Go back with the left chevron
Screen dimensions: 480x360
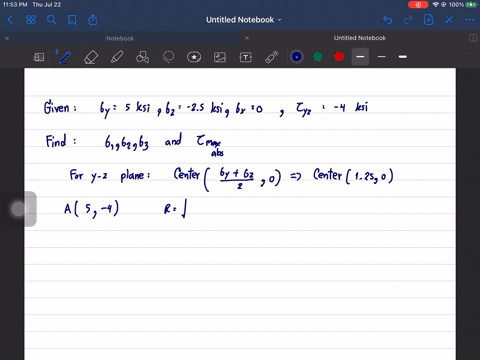[10, 20]
